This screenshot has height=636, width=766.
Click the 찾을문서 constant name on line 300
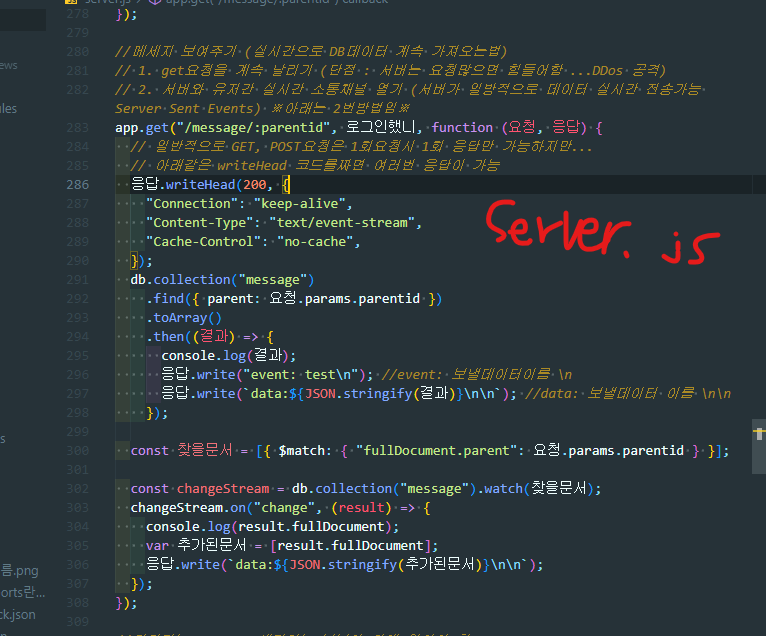pos(205,450)
